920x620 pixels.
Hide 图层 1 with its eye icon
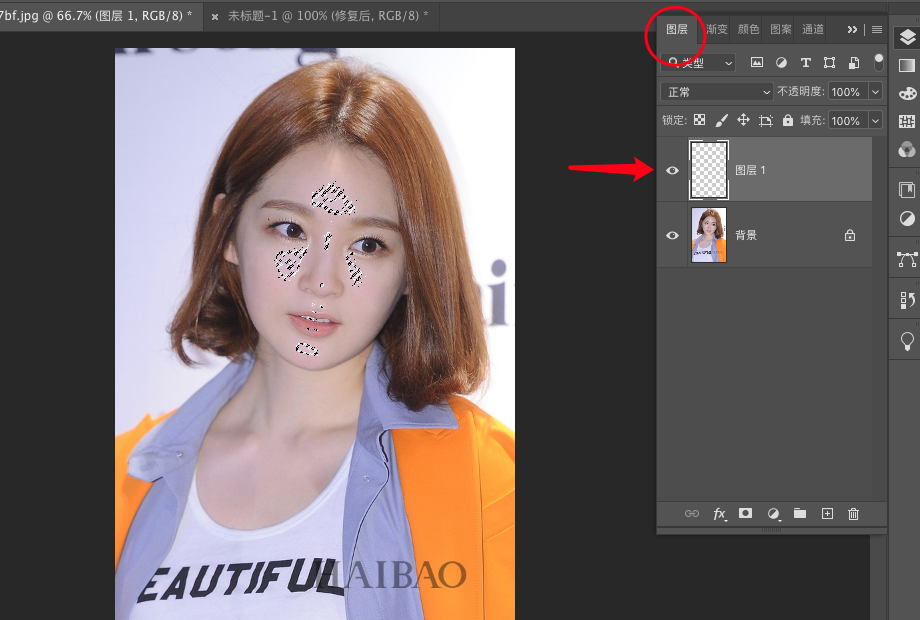672,170
